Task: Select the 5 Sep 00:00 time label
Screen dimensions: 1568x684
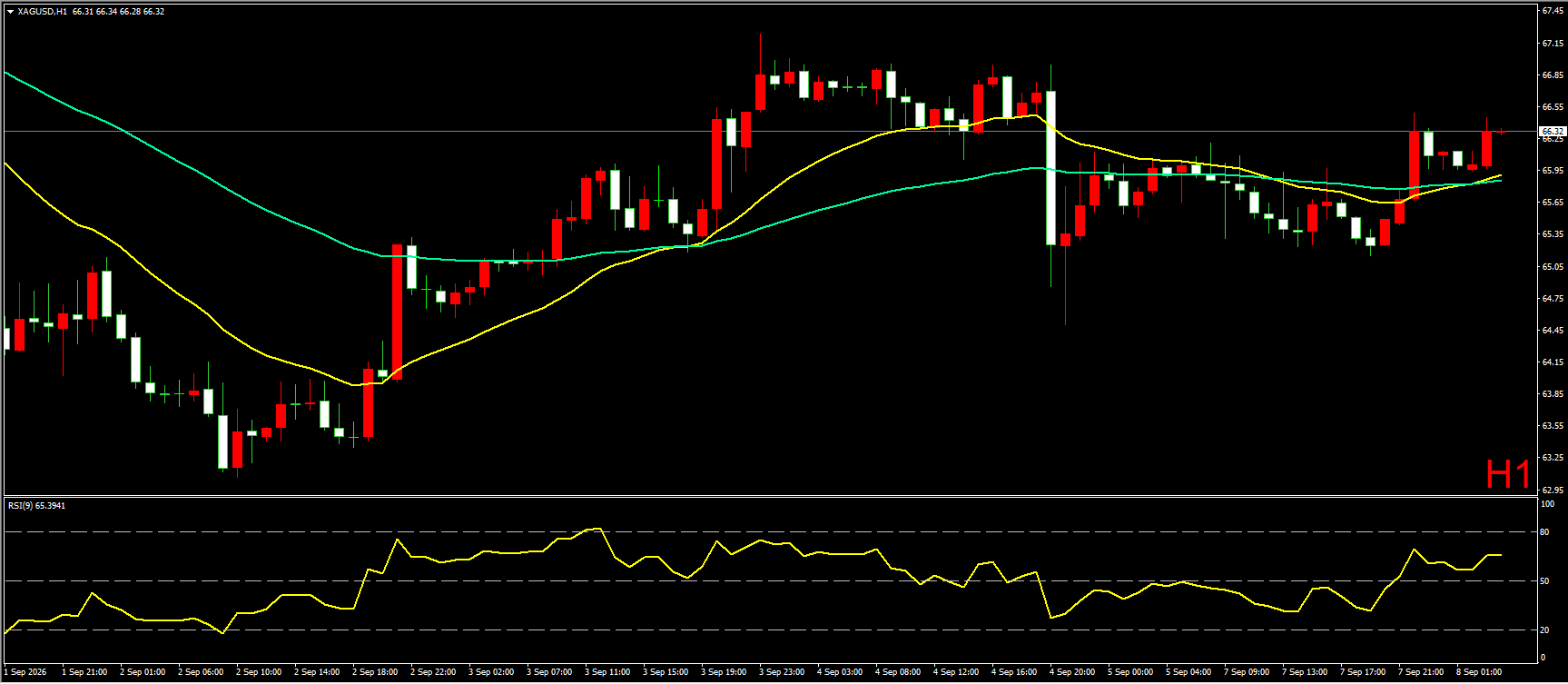Action: point(1130,672)
